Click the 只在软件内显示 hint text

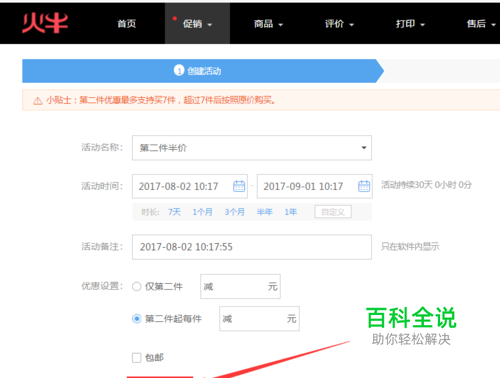click(x=410, y=247)
